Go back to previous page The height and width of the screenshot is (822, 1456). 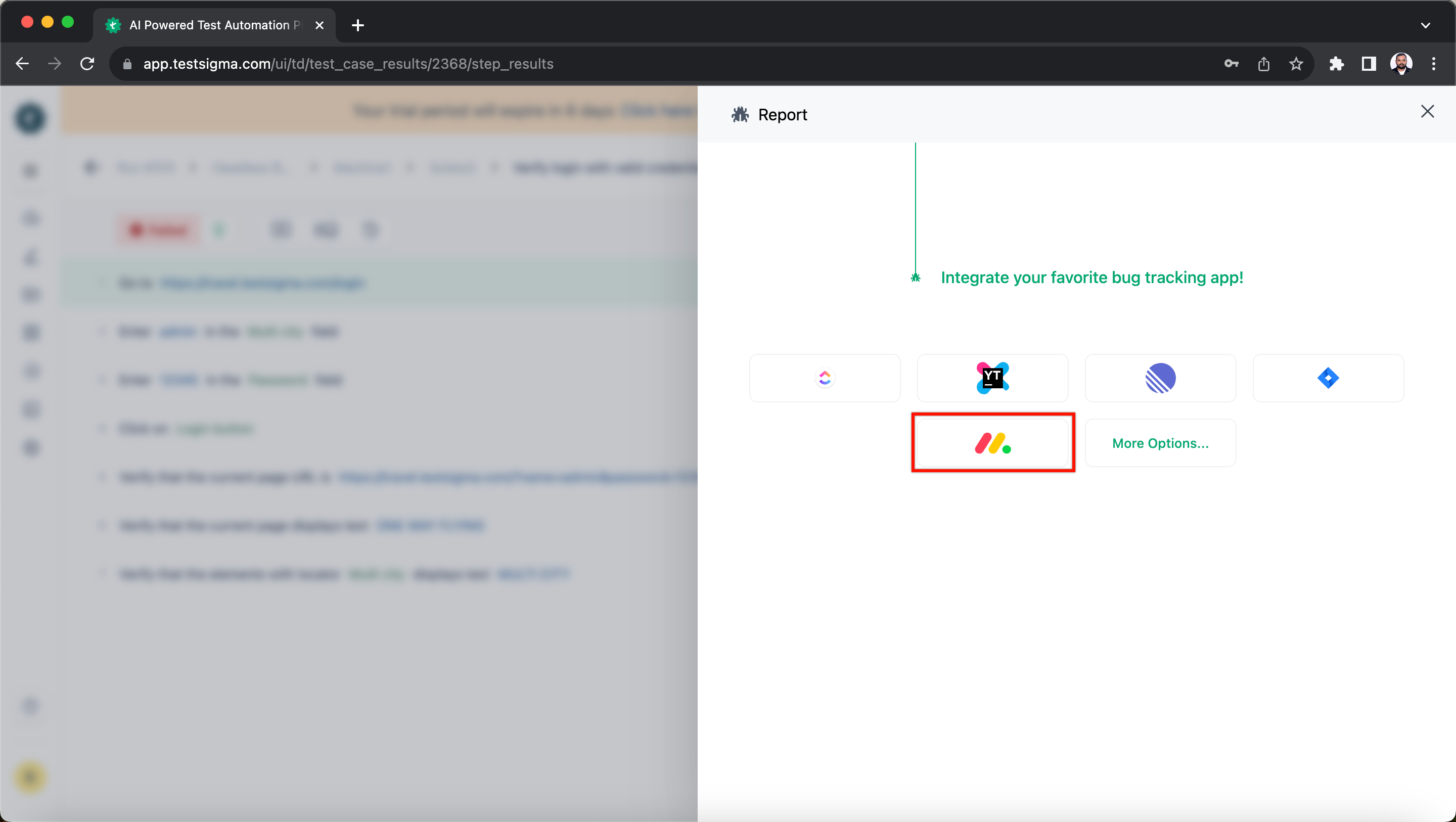pos(23,64)
